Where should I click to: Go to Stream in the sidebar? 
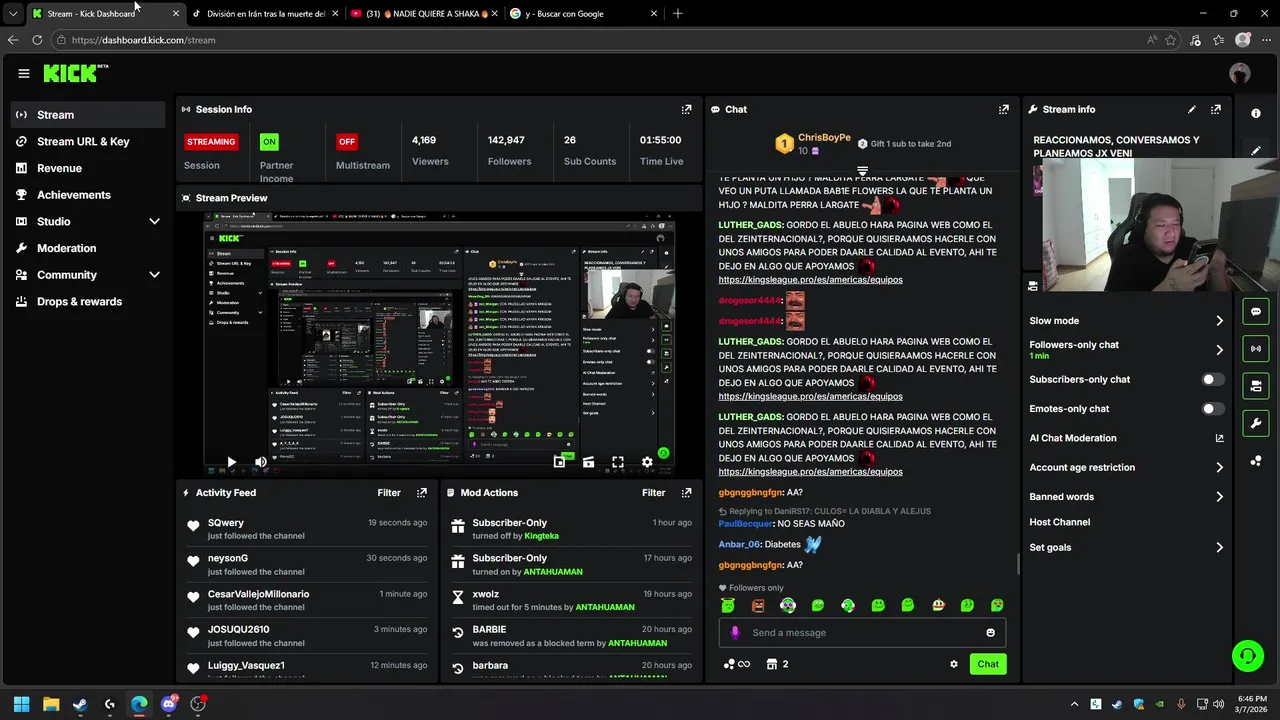coord(88,115)
